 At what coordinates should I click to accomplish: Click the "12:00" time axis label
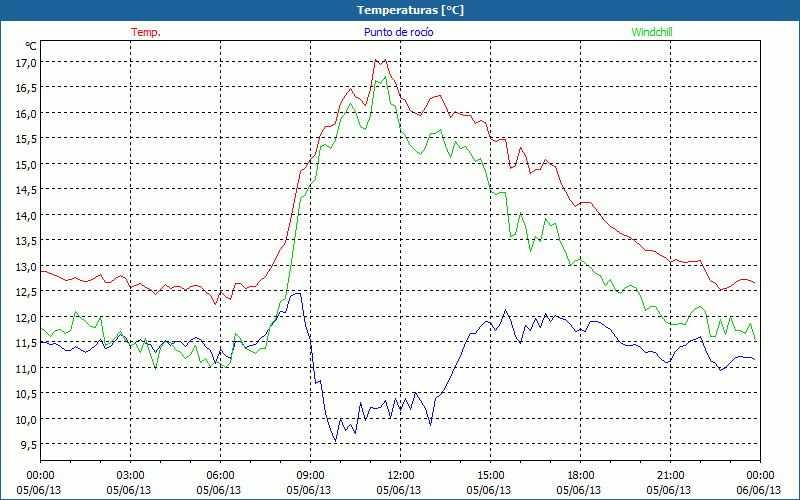(x=401, y=476)
